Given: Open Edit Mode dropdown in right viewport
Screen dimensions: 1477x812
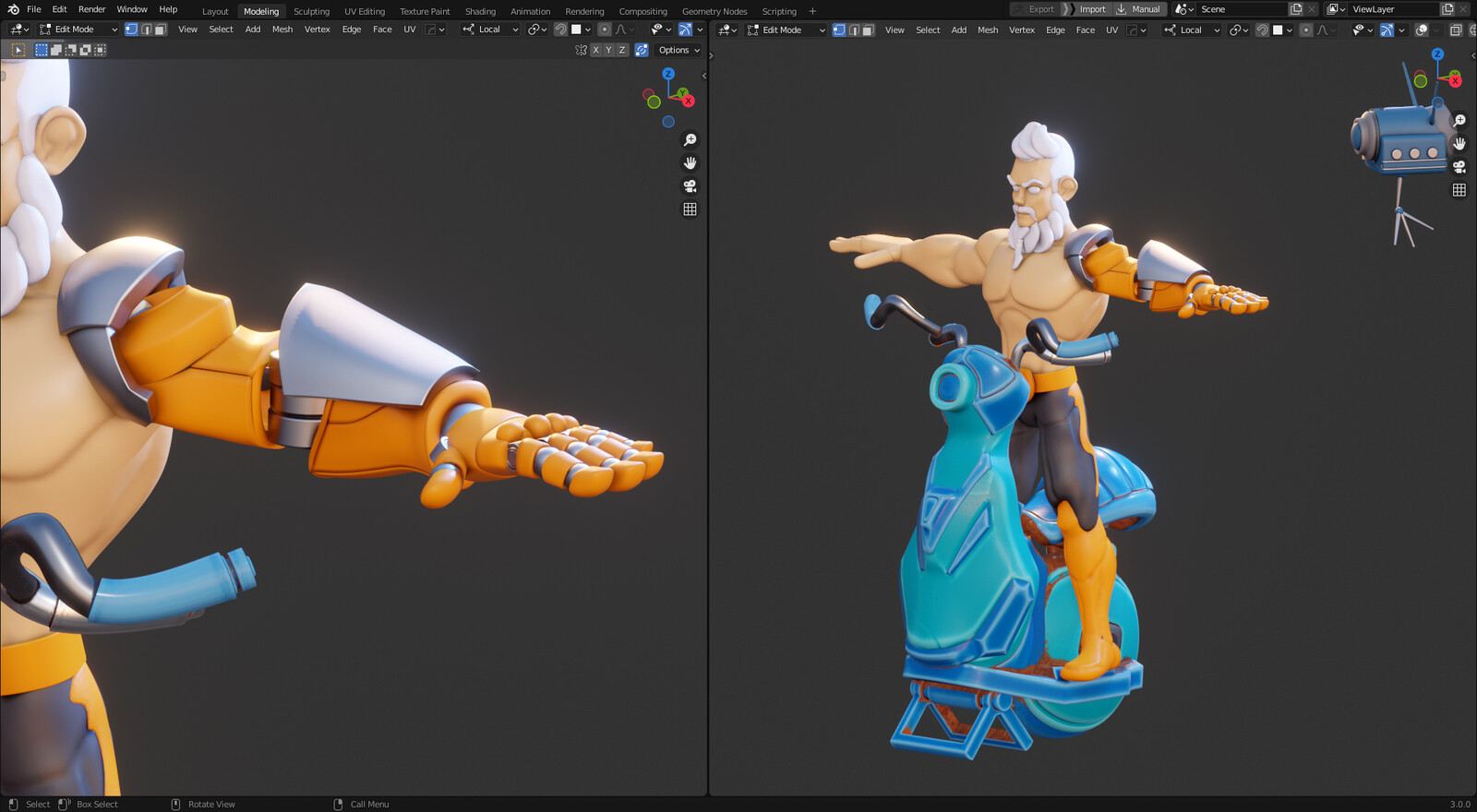Looking at the screenshot, I should [x=787, y=30].
